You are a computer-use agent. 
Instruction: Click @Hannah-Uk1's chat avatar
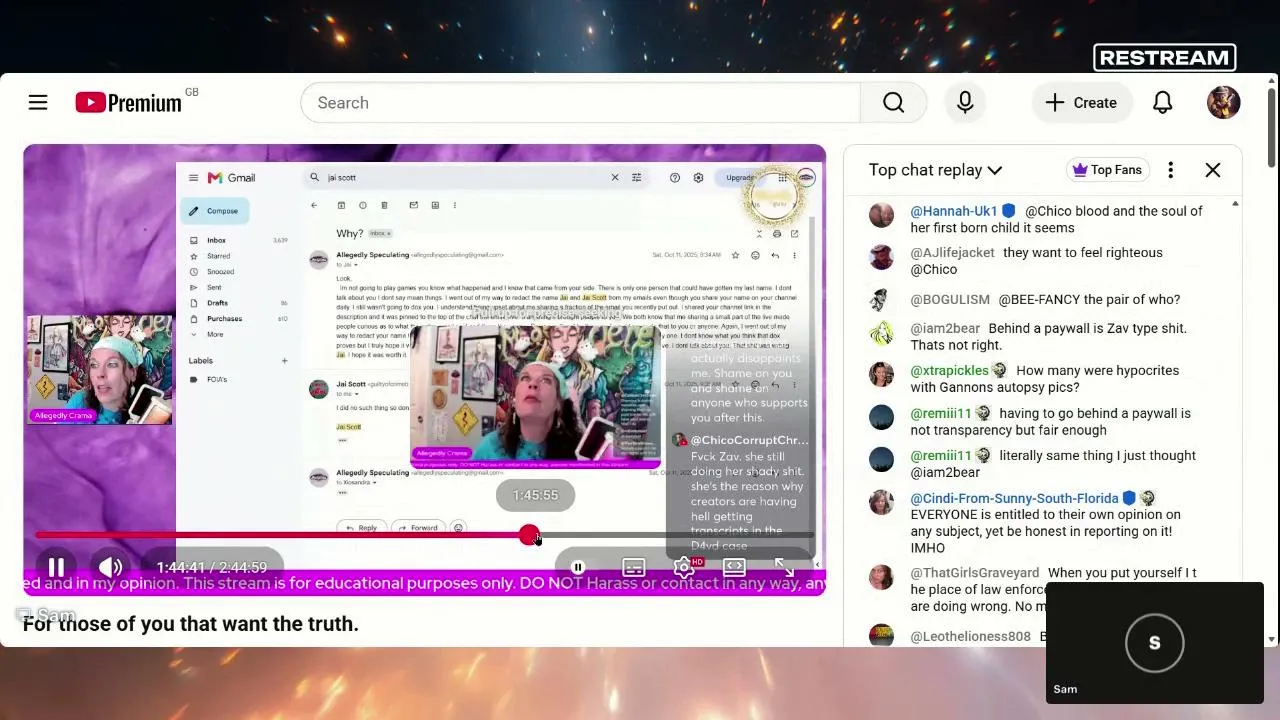881,215
